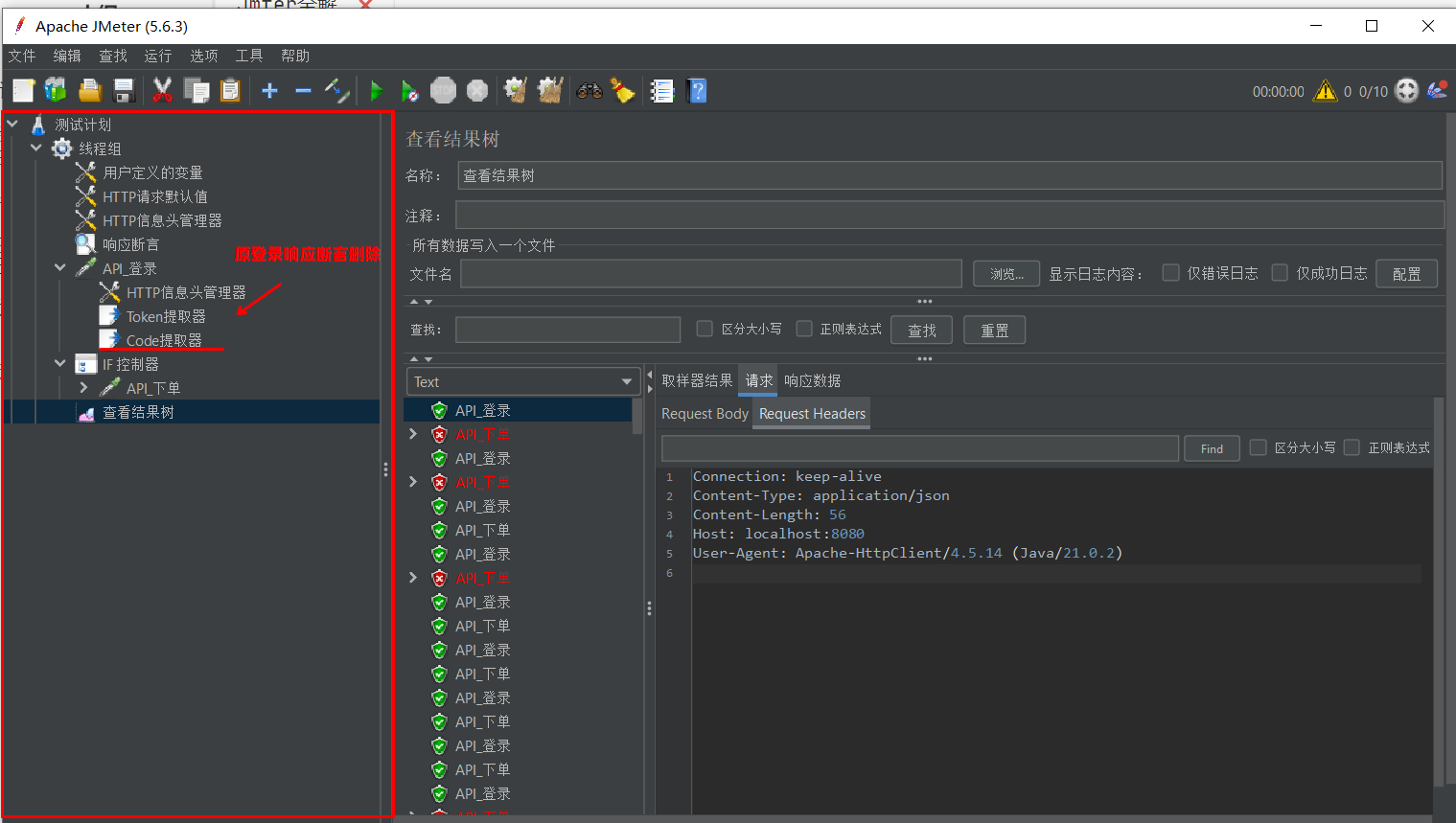Click the 浏览... button
1456x823 pixels.
[1005, 274]
